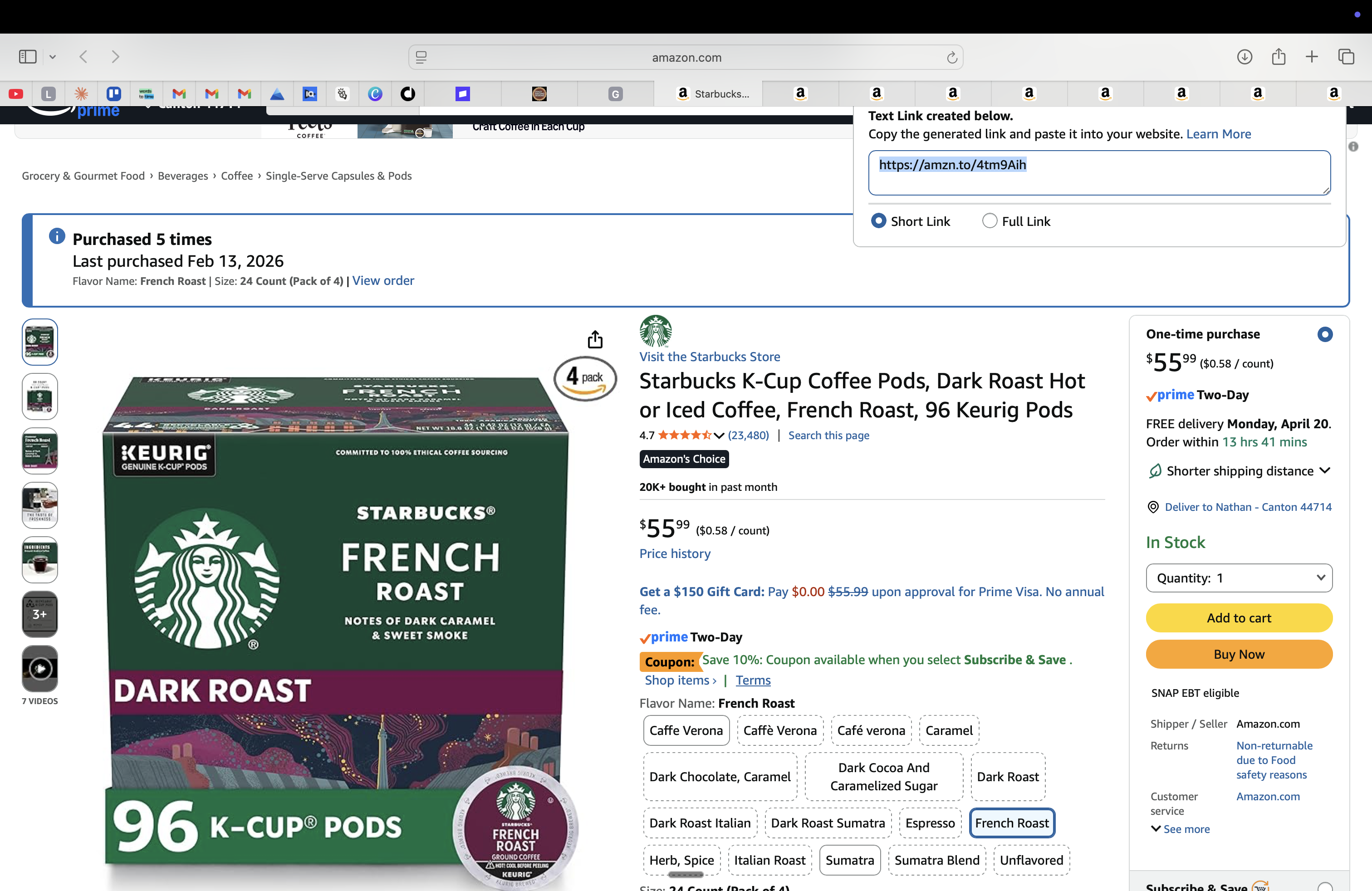Screen dimensions: 1372x891
Task: Click 'Learn More' in the link popup
Action: (x=1218, y=134)
